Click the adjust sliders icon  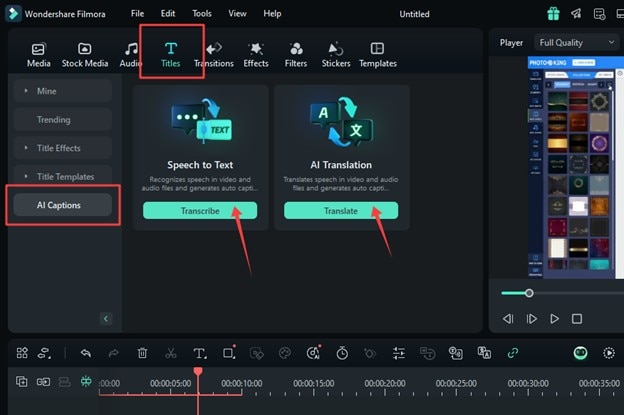point(398,353)
